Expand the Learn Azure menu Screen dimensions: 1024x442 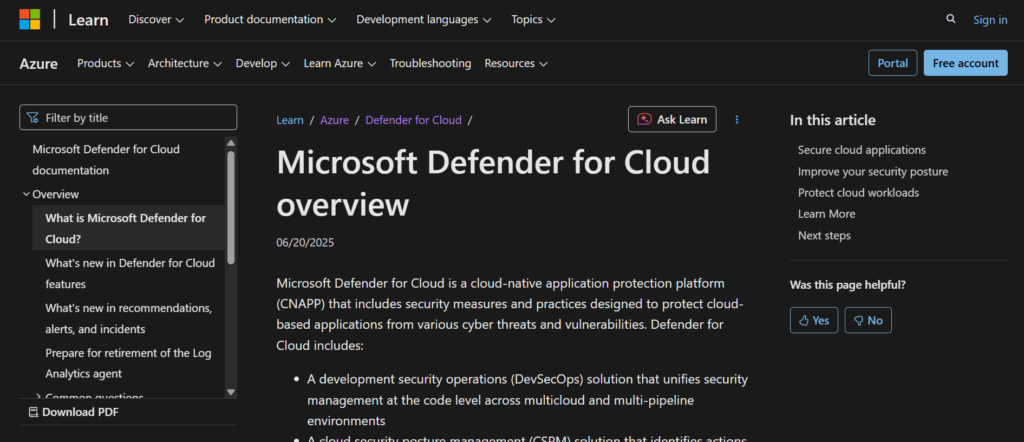point(340,63)
